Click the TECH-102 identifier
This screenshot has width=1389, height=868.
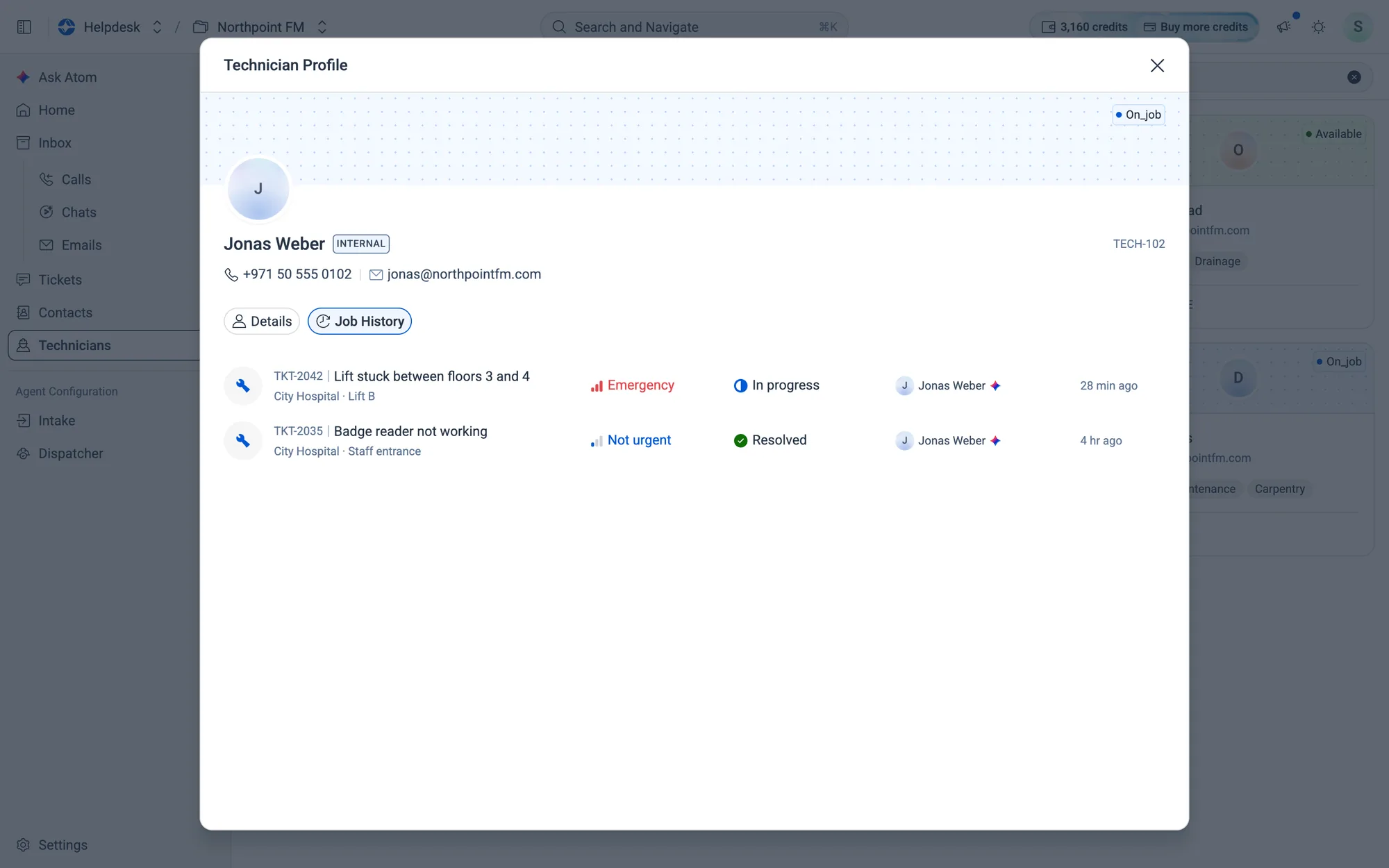[x=1139, y=244]
